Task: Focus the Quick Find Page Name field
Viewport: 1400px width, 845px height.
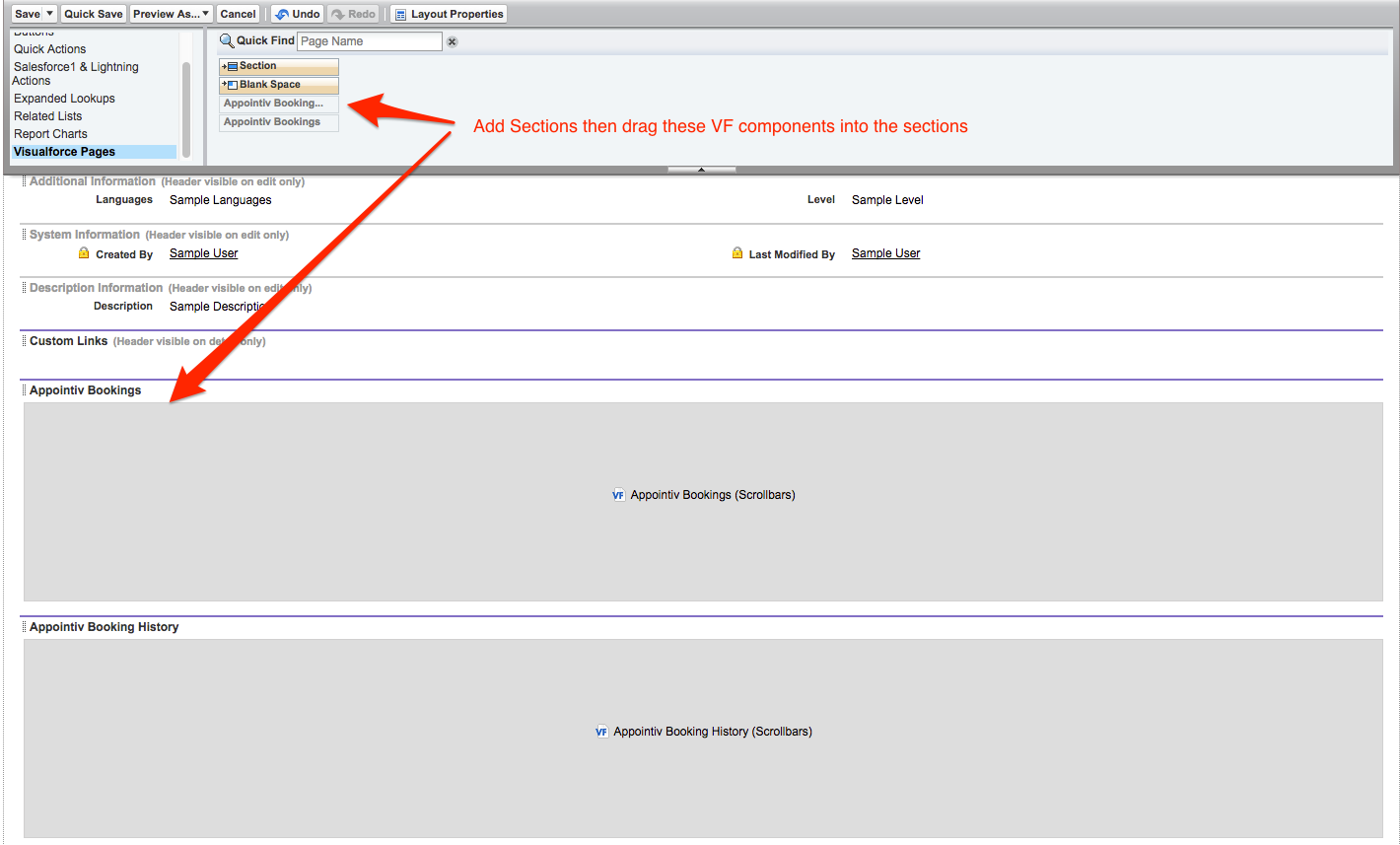Action: click(370, 41)
